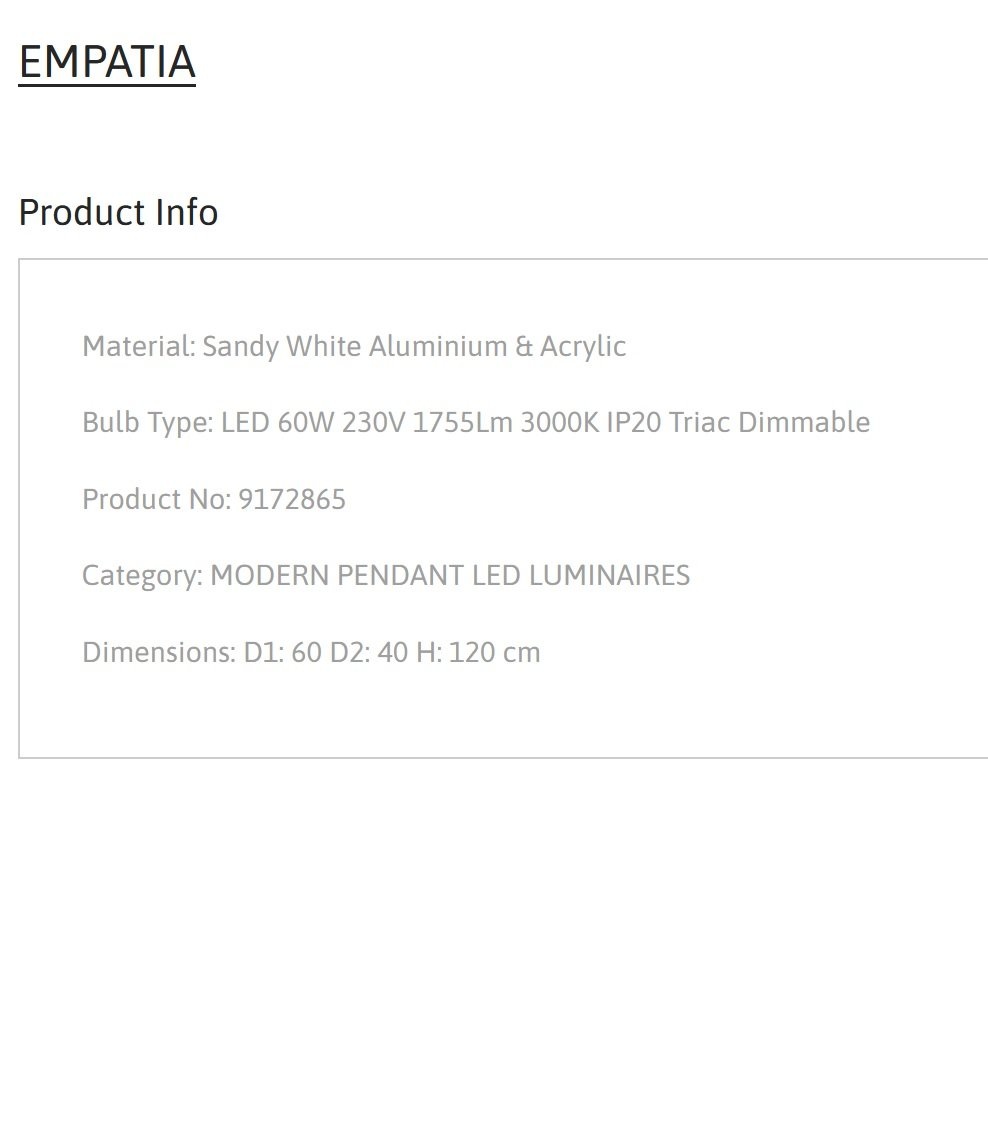Select the Dimensions D1: 60 line

[311, 652]
